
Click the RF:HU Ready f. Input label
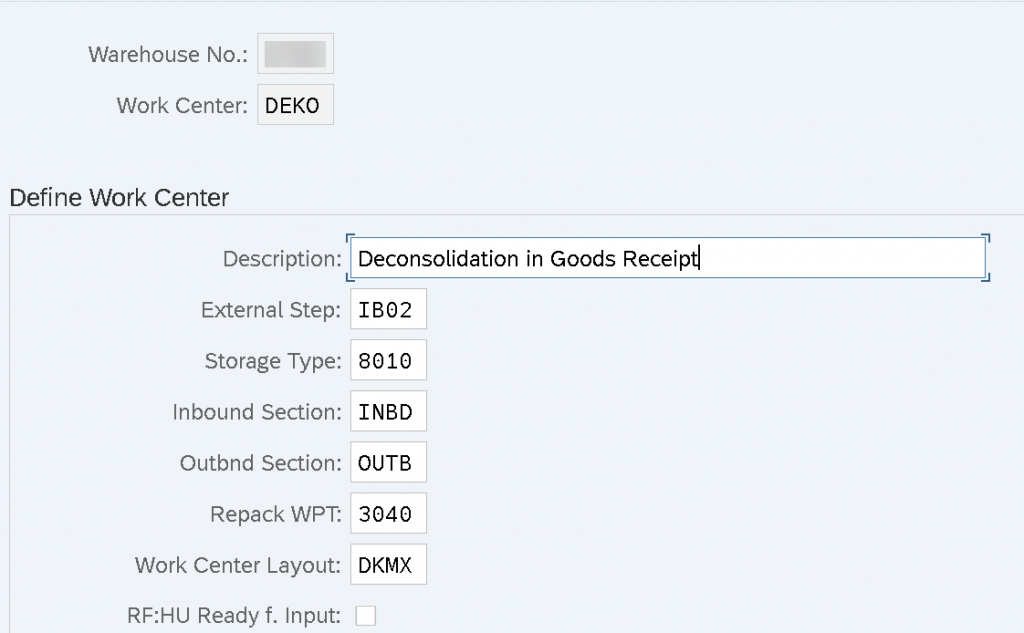[234, 615]
